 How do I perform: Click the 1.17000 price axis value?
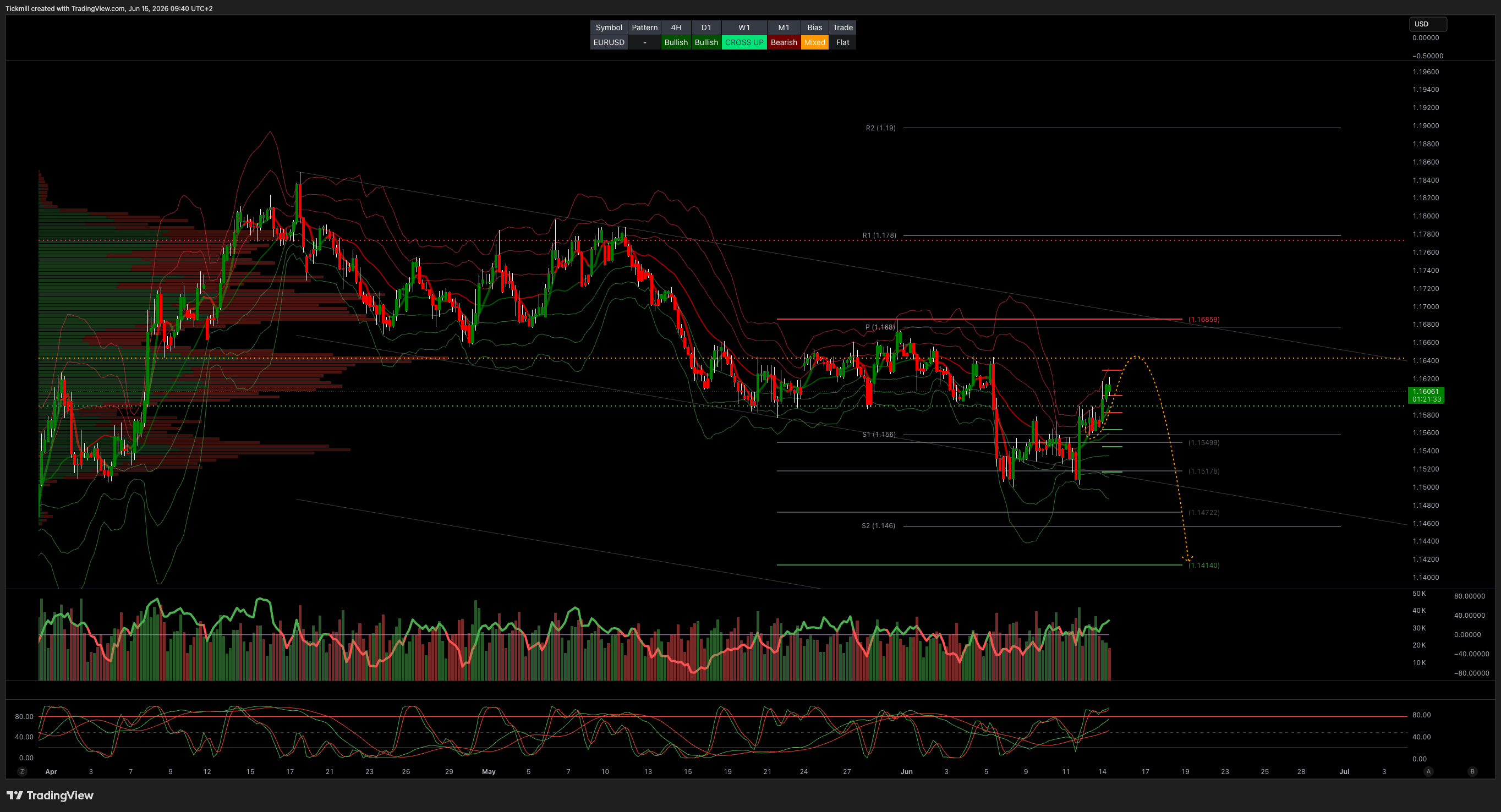tap(1425, 307)
